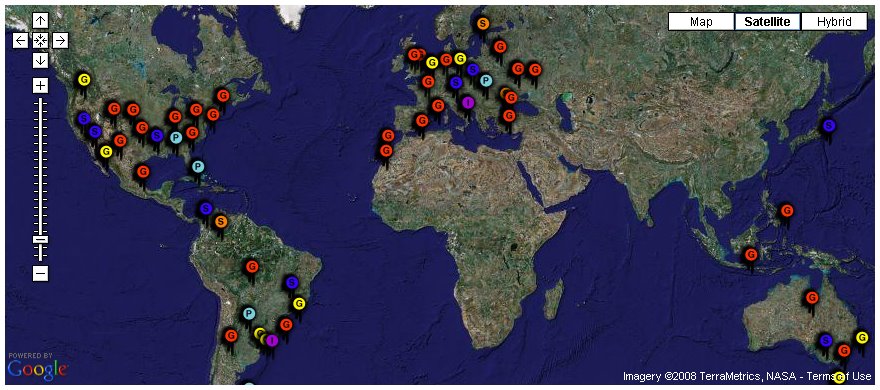Click the pan left arrow

pos(21,40)
